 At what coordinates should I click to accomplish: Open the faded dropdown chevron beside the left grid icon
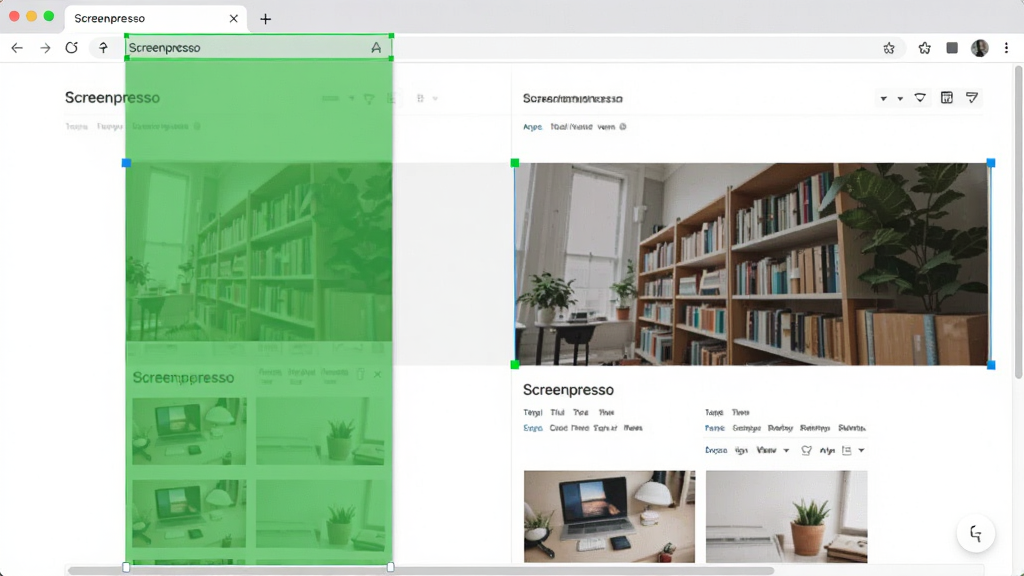click(435, 99)
